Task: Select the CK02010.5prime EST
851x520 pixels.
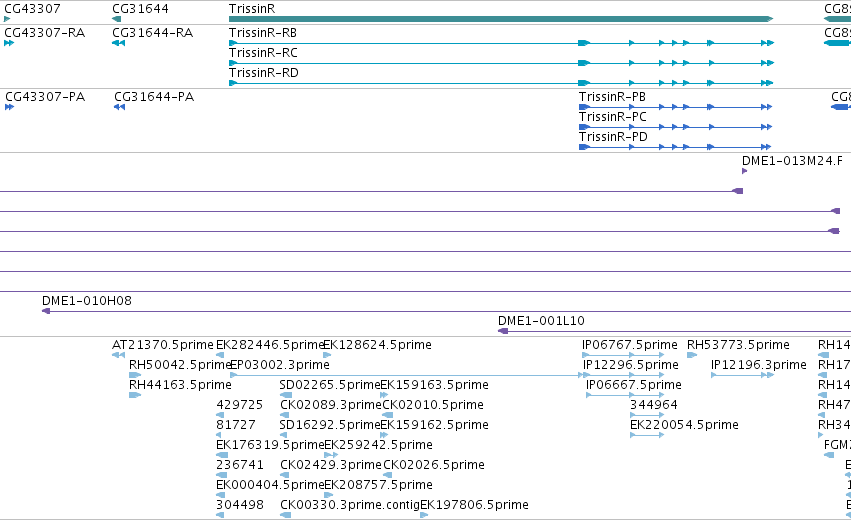Action: point(433,405)
